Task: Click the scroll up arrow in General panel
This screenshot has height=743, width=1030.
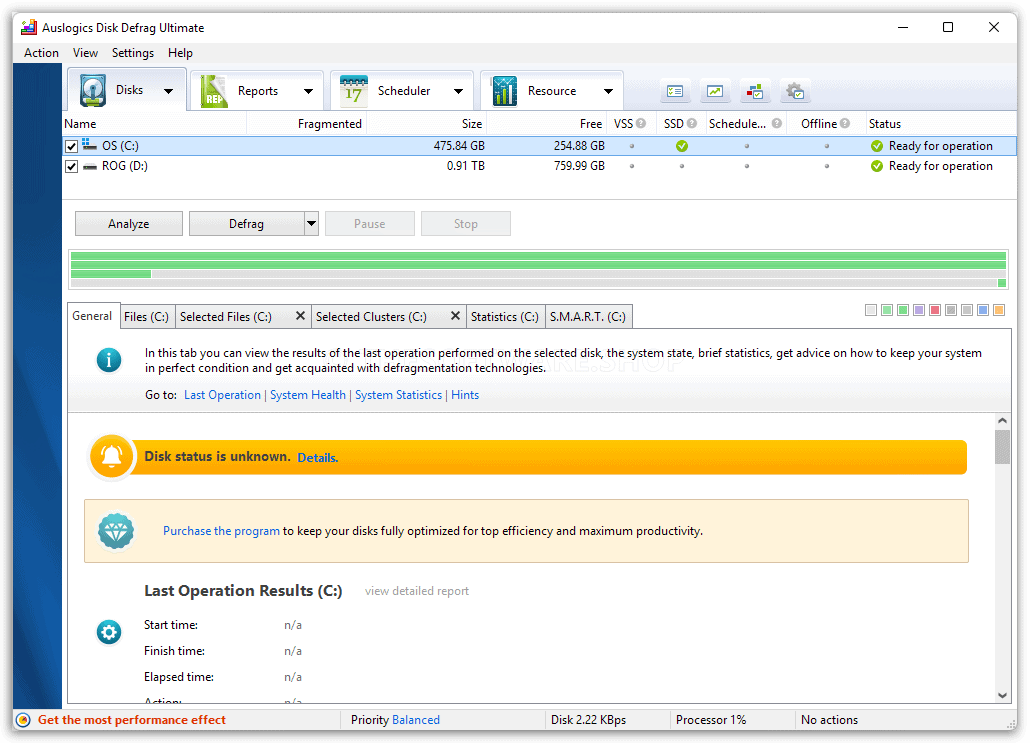Action: 1002,420
